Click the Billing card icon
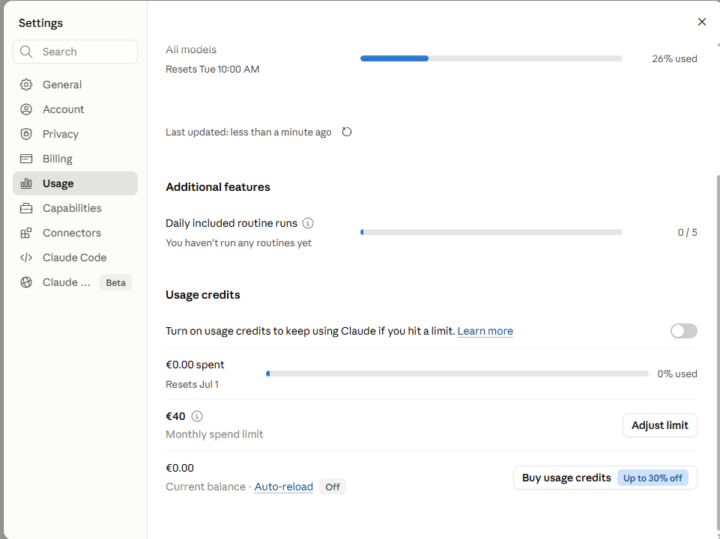The height and width of the screenshot is (539, 720). point(26,159)
